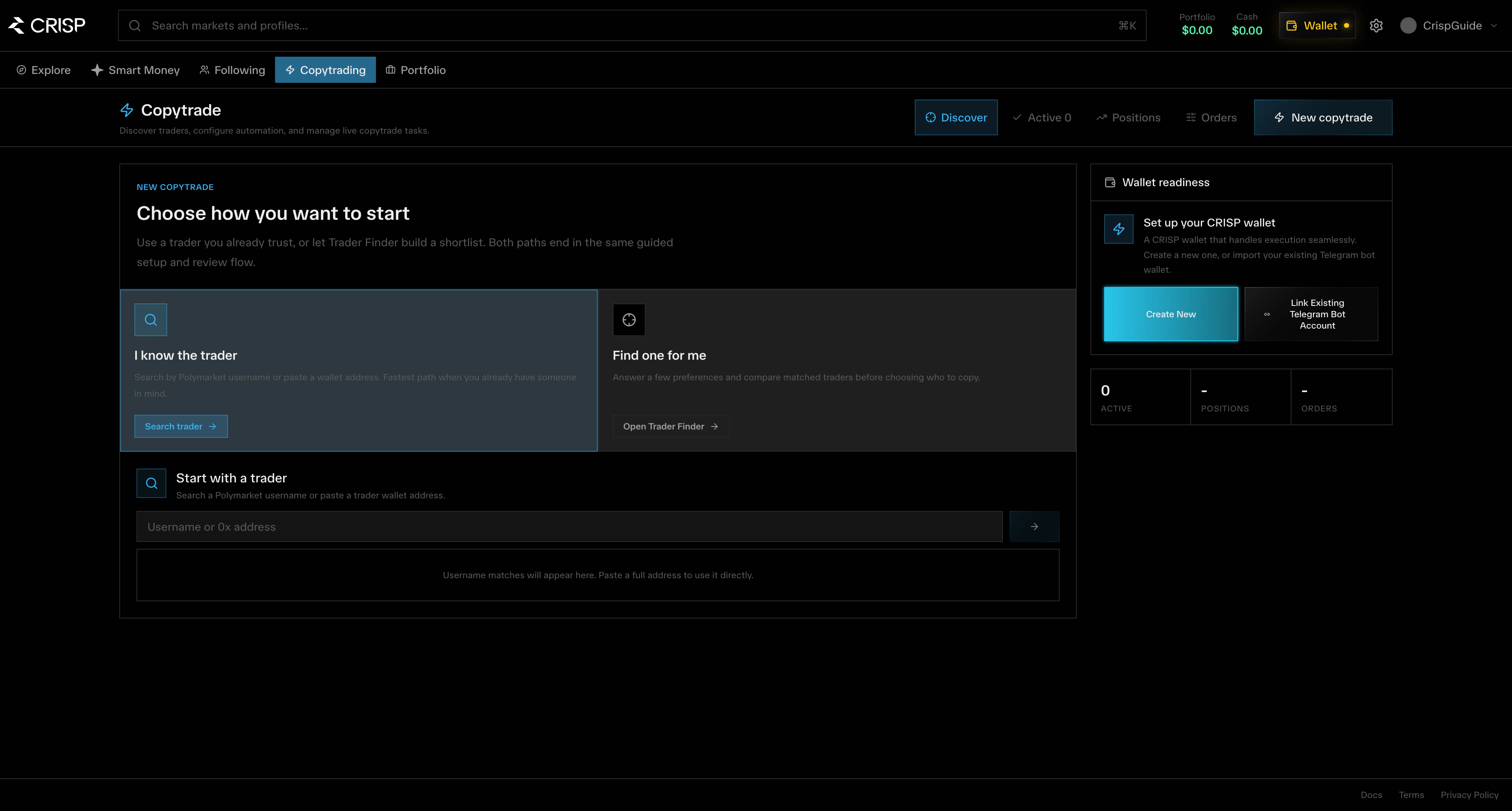Focus the Username or 0x address field
Image resolution: width=1512 pixels, height=811 pixels.
click(x=570, y=527)
